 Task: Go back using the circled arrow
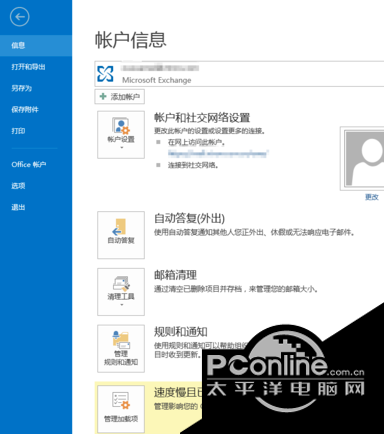pos(20,17)
